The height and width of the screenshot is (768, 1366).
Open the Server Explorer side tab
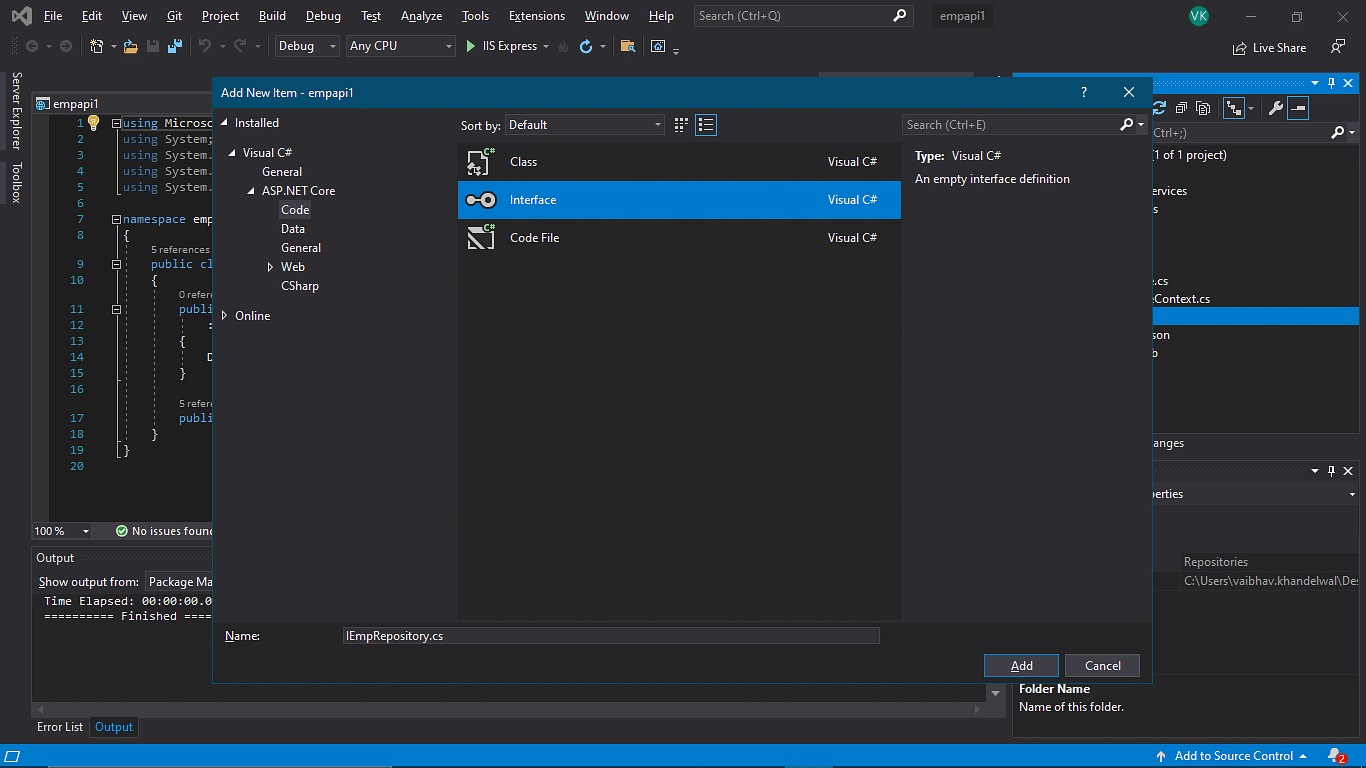pyautogui.click(x=16, y=110)
